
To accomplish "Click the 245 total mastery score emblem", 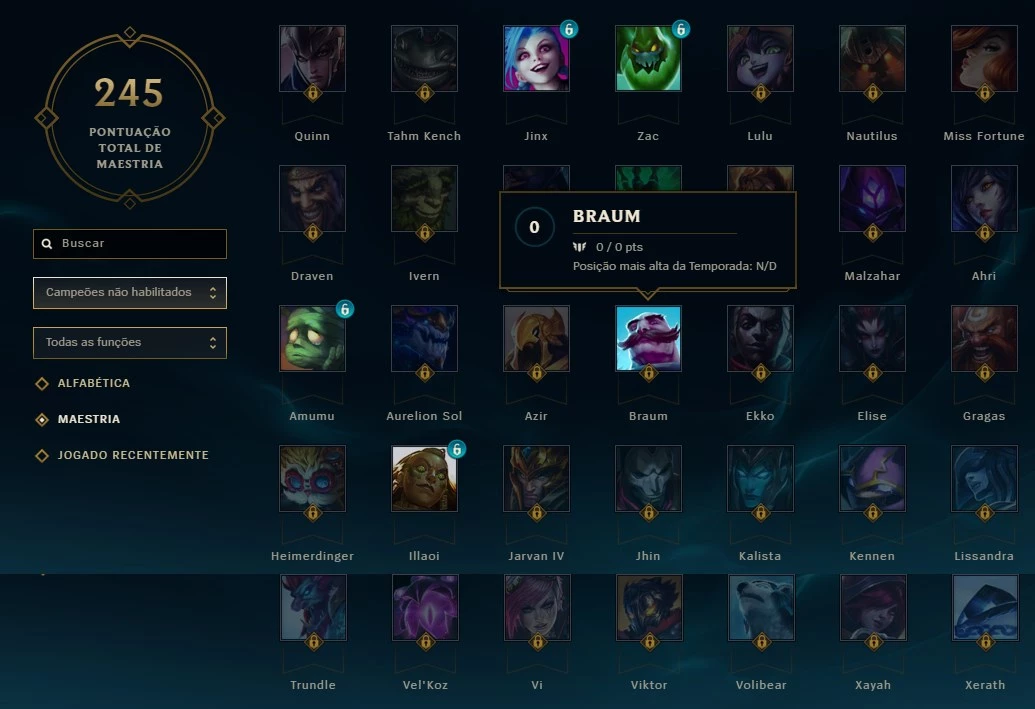I will (x=130, y=118).
